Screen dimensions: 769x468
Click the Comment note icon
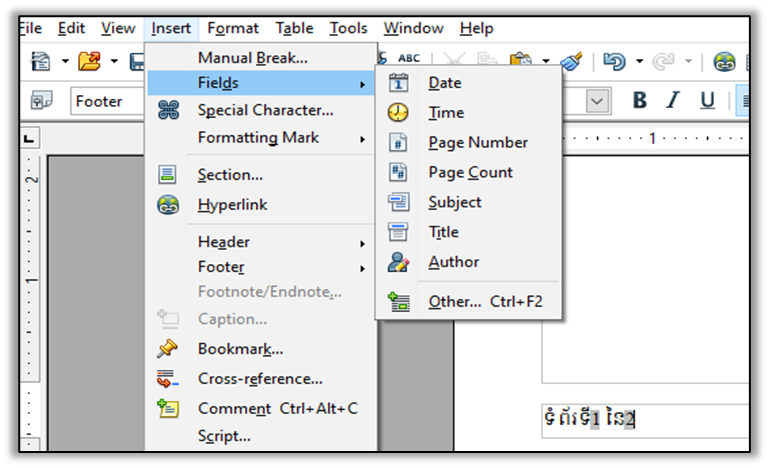pos(168,408)
